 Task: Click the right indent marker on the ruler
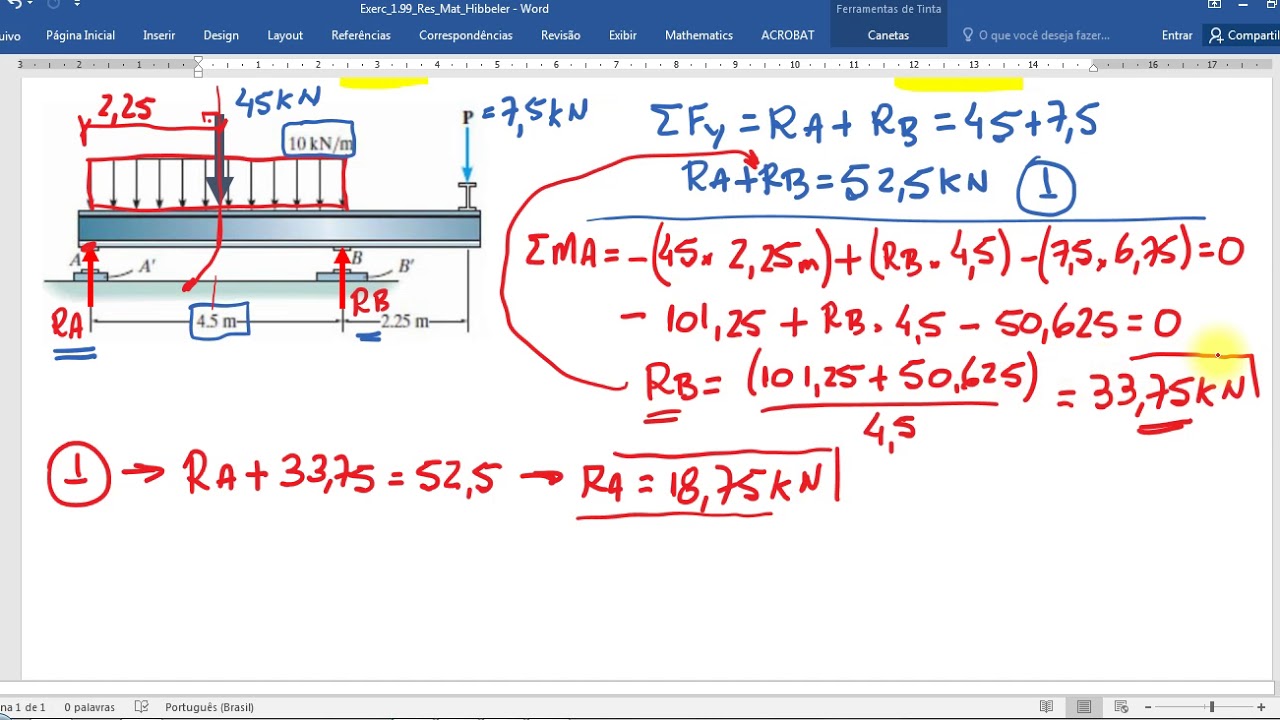tap(1093, 68)
